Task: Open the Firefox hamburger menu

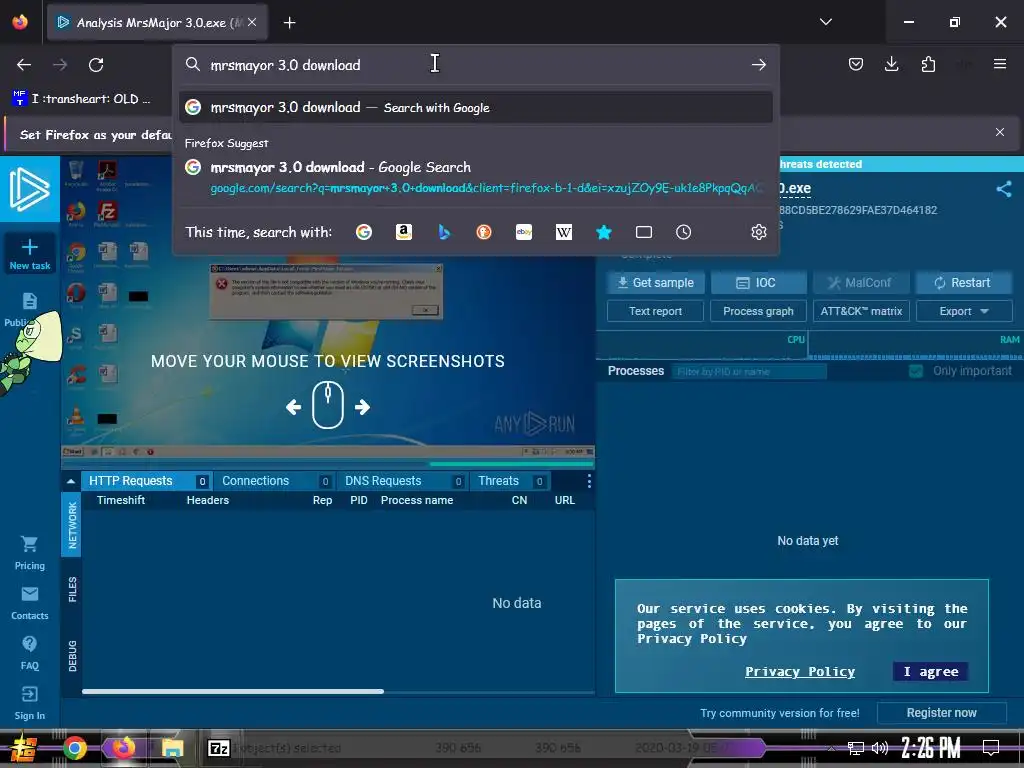Action: [x=1000, y=64]
